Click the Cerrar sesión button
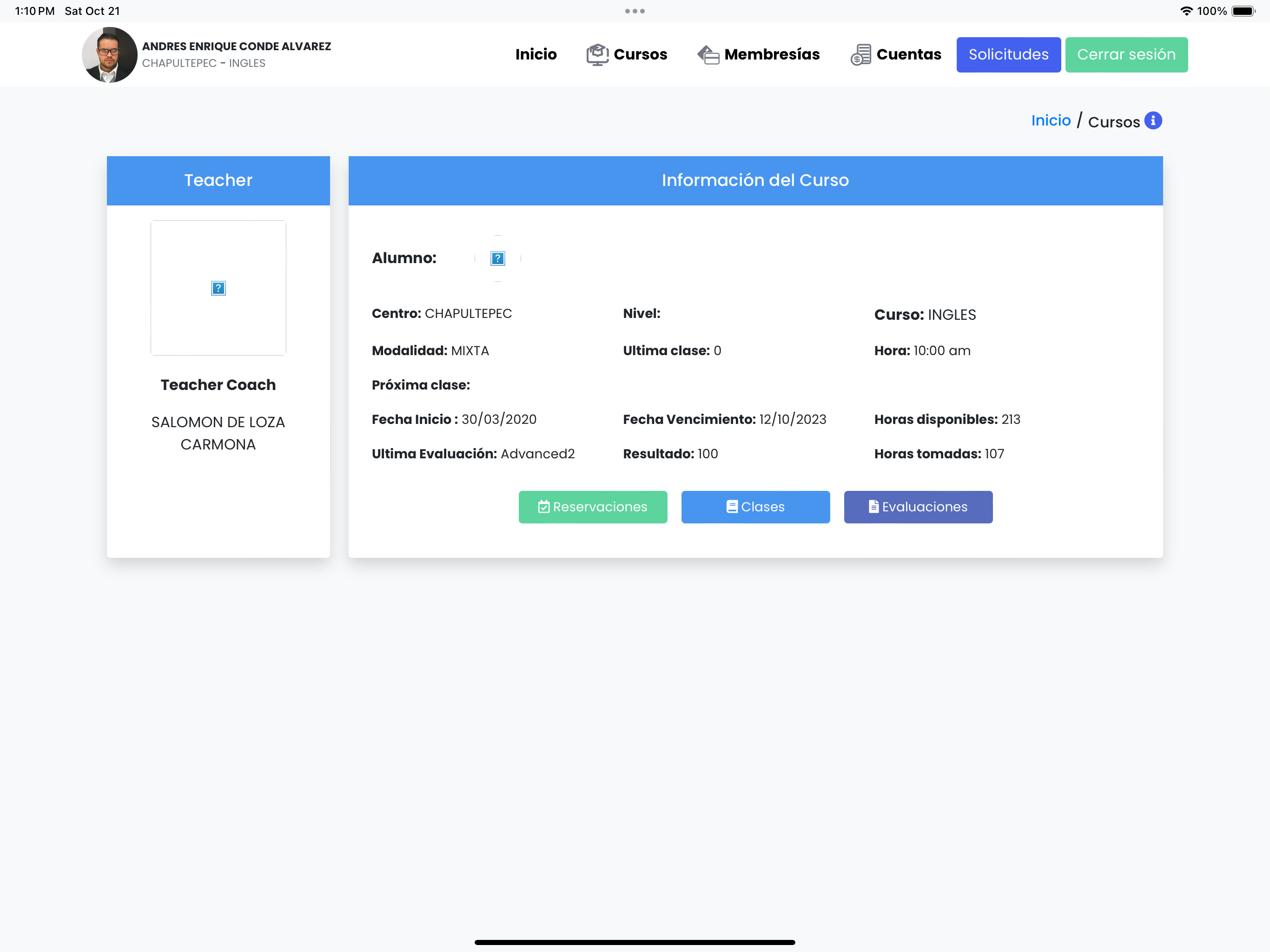1270x952 pixels. 1126,54
